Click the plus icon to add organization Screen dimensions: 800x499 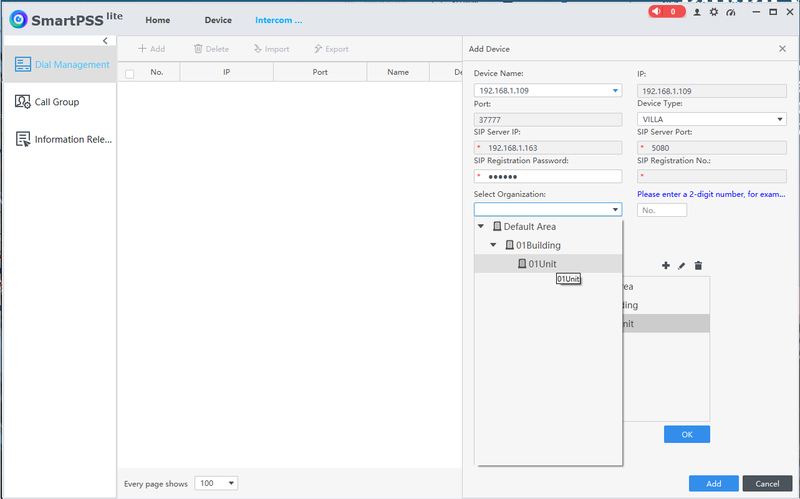pos(665,265)
